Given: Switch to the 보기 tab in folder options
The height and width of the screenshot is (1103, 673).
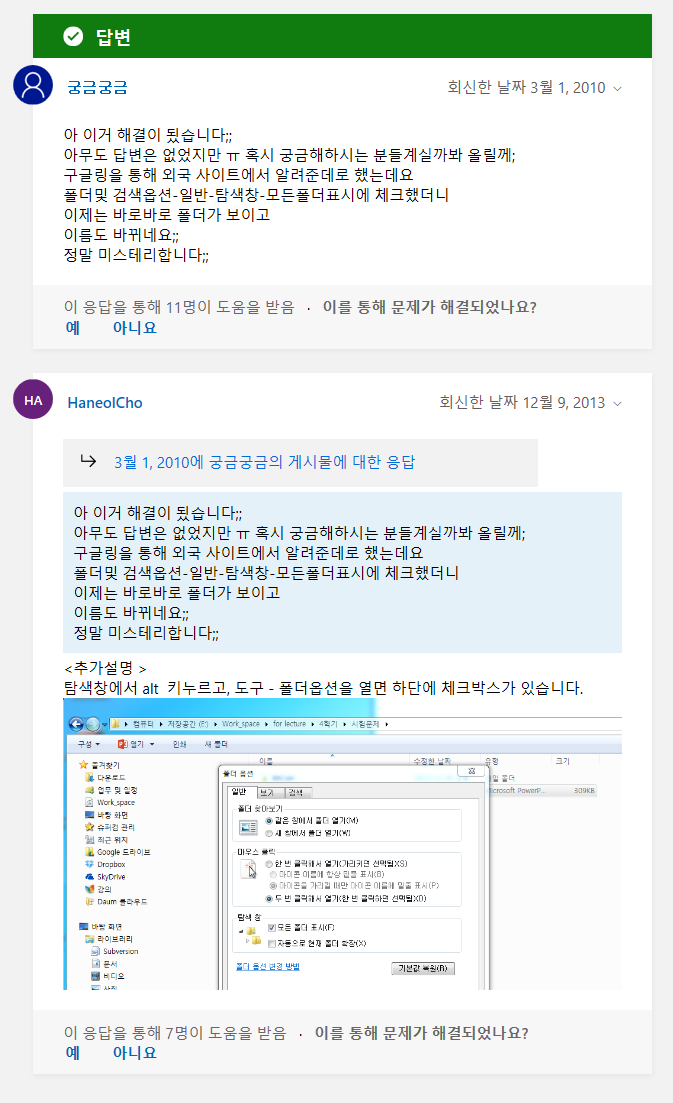Looking at the screenshot, I should coord(266,791).
